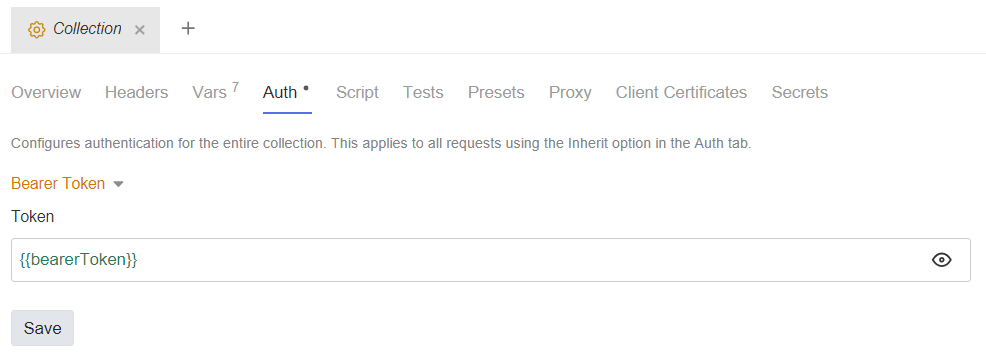Click the Collection tab gear icon
The height and width of the screenshot is (364, 986).
pos(36,30)
